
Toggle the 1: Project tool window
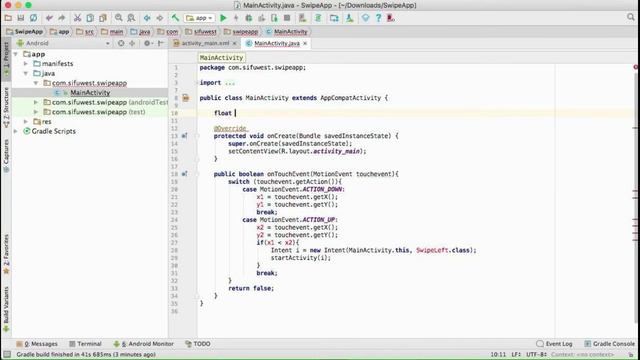(x=6, y=58)
